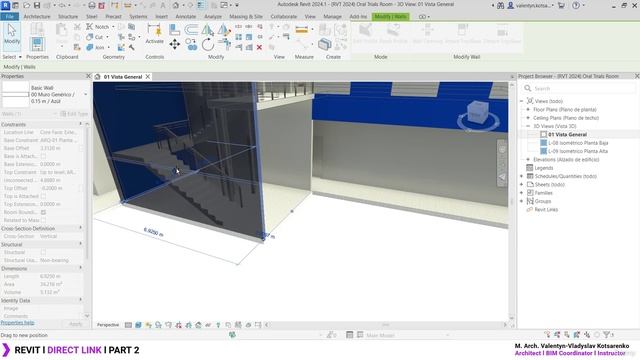Click the view horizontal scrollbar
640x360 pixels.
pos(386,325)
